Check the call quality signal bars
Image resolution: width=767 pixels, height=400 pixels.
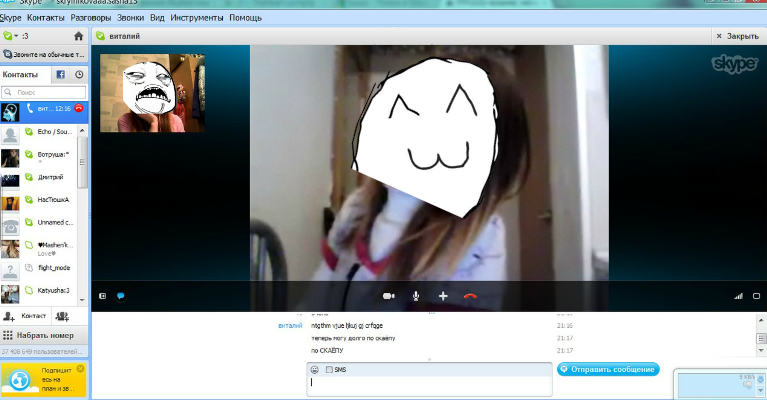(738, 296)
